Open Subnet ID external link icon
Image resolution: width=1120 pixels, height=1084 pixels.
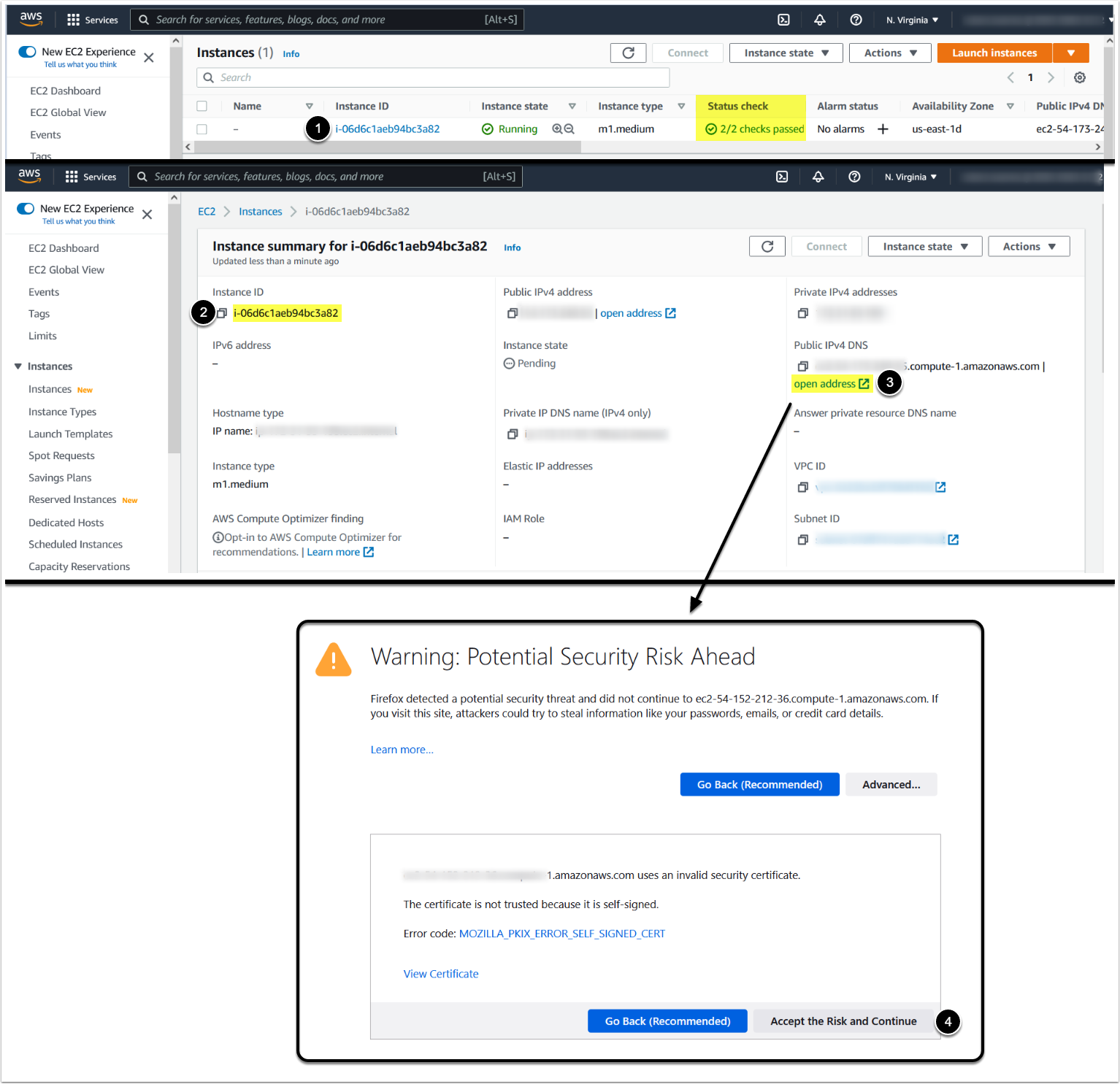click(953, 539)
